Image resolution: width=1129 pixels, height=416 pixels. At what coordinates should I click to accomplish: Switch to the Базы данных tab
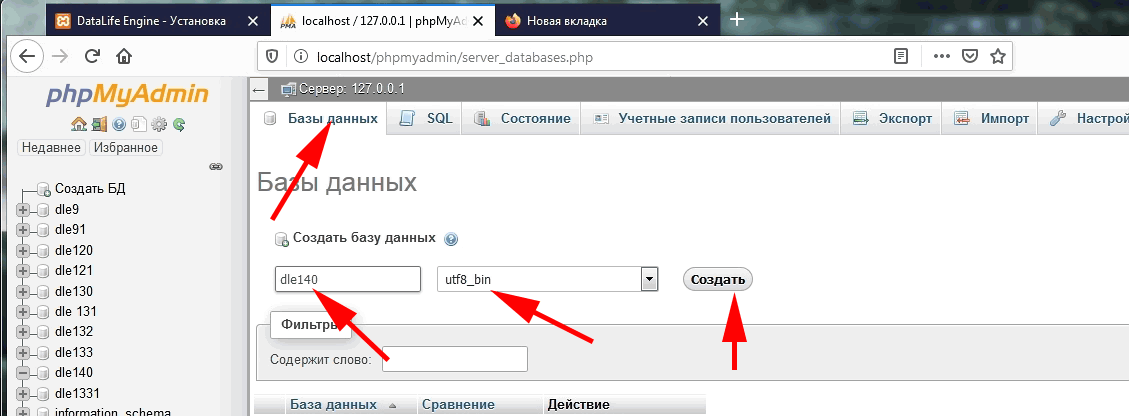coord(321,119)
